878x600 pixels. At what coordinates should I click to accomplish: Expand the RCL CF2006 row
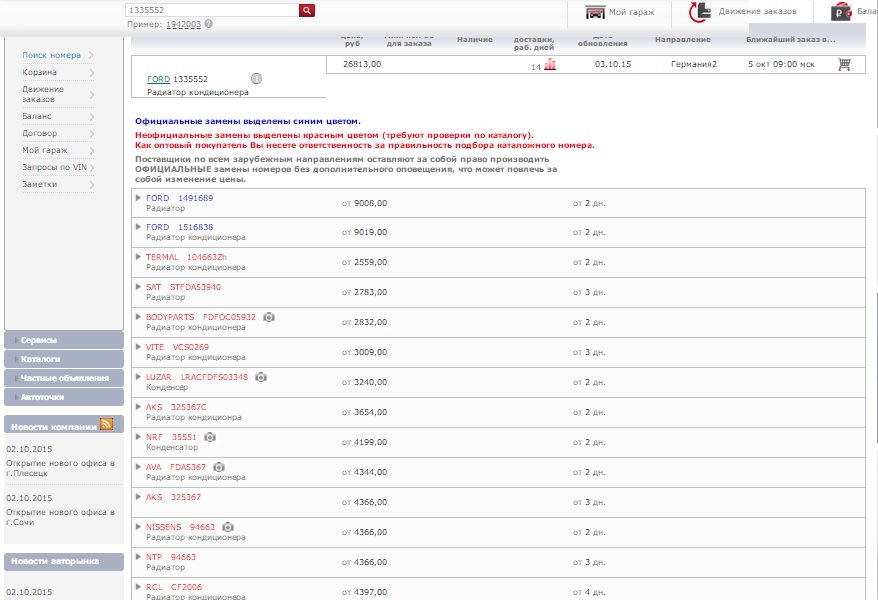tap(138, 586)
